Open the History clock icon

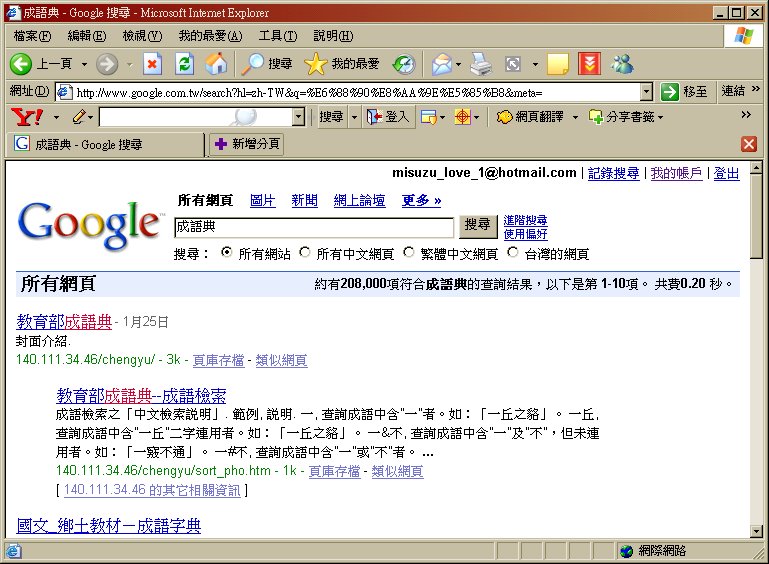404,64
